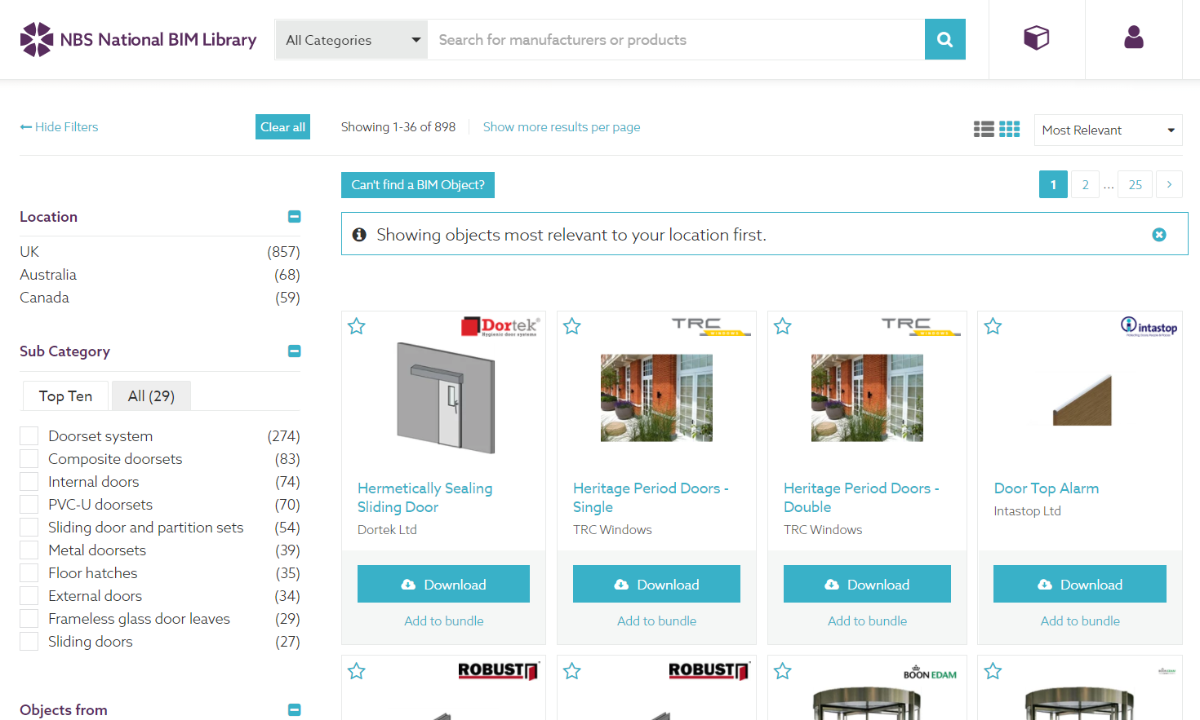Screen dimensions: 1200x720
Task: Check the Sliding doors filter
Action: click(x=29, y=642)
